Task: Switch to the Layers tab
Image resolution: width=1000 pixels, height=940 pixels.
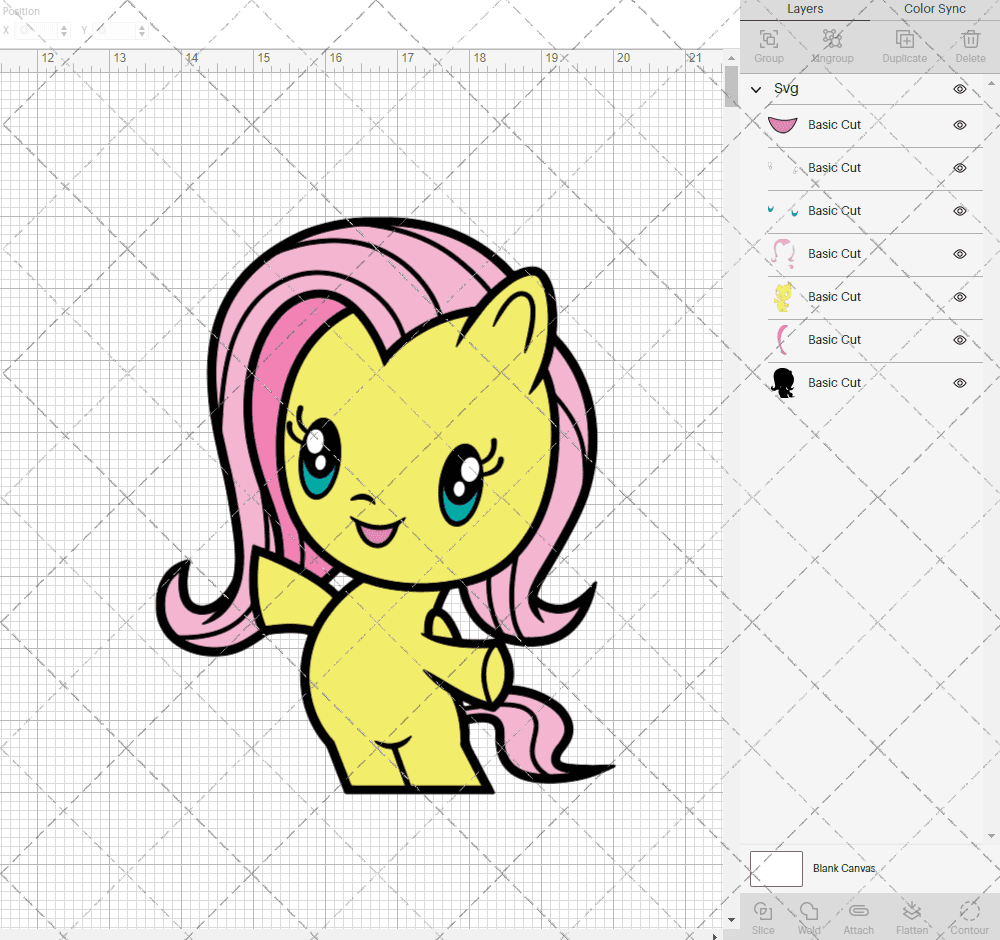Action: click(805, 9)
